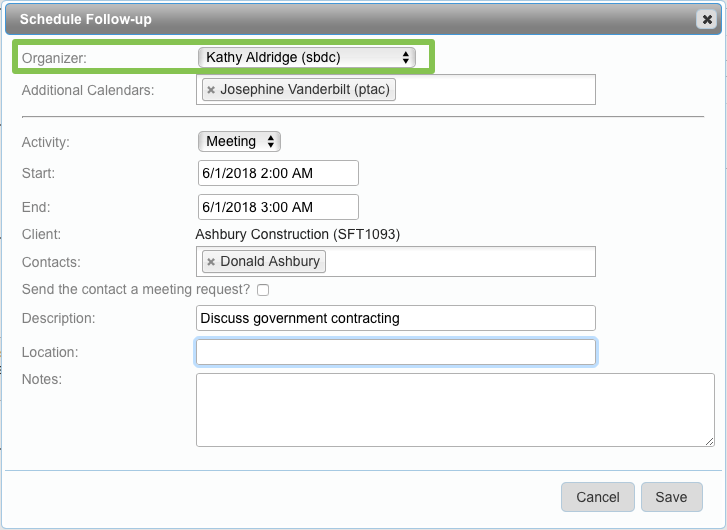
Task: Click the Start date/time field
Action: tap(278, 173)
